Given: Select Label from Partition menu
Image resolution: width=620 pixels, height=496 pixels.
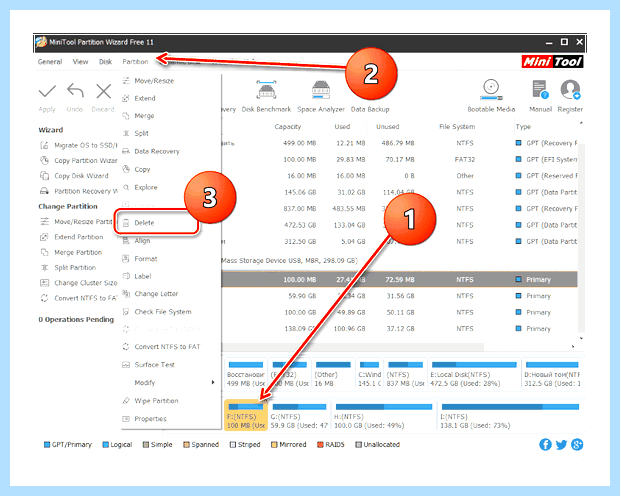Looking at the screenshot, I should (170, 276).
